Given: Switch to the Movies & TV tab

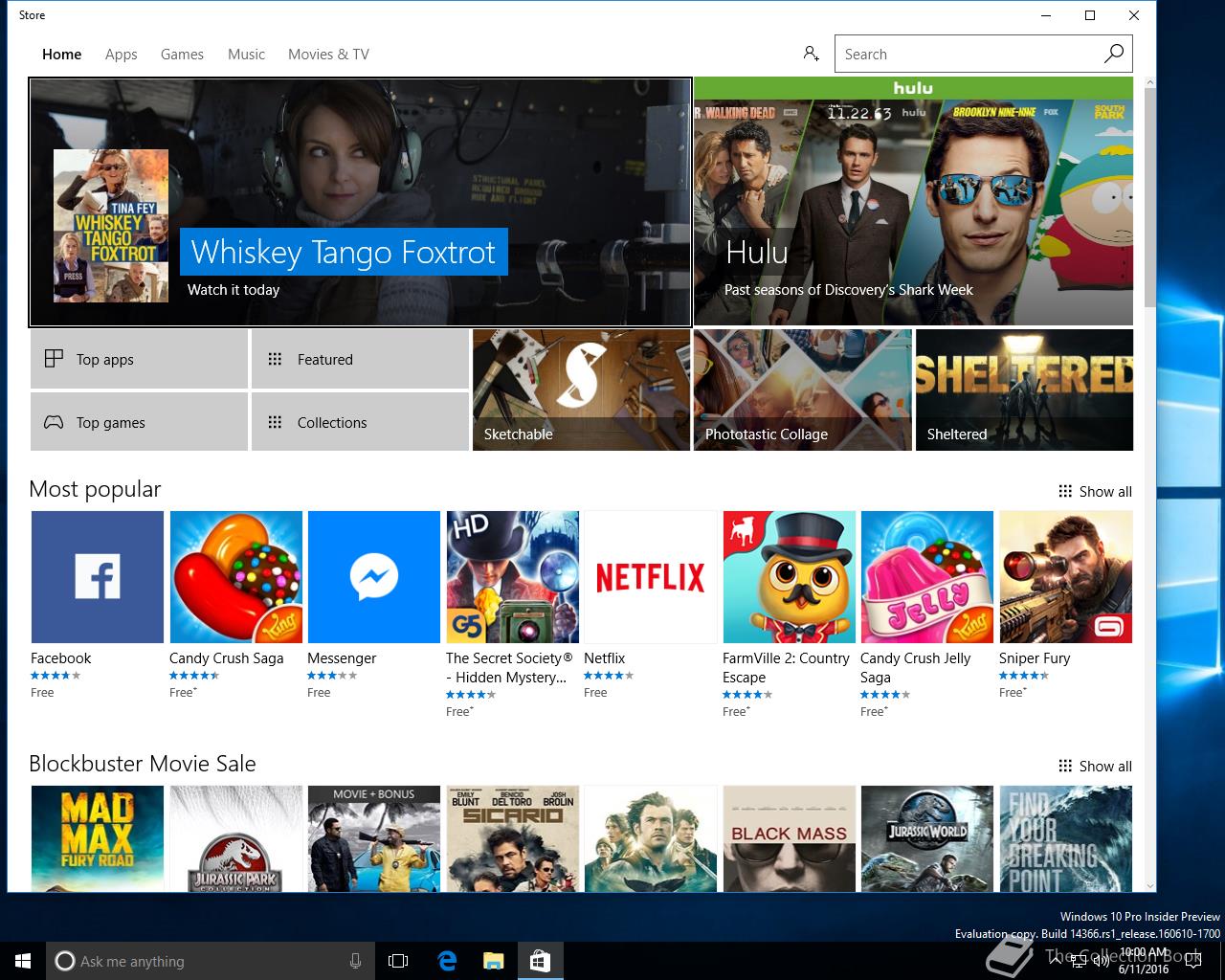Looking at the screenshot, I should click(328, 55).
